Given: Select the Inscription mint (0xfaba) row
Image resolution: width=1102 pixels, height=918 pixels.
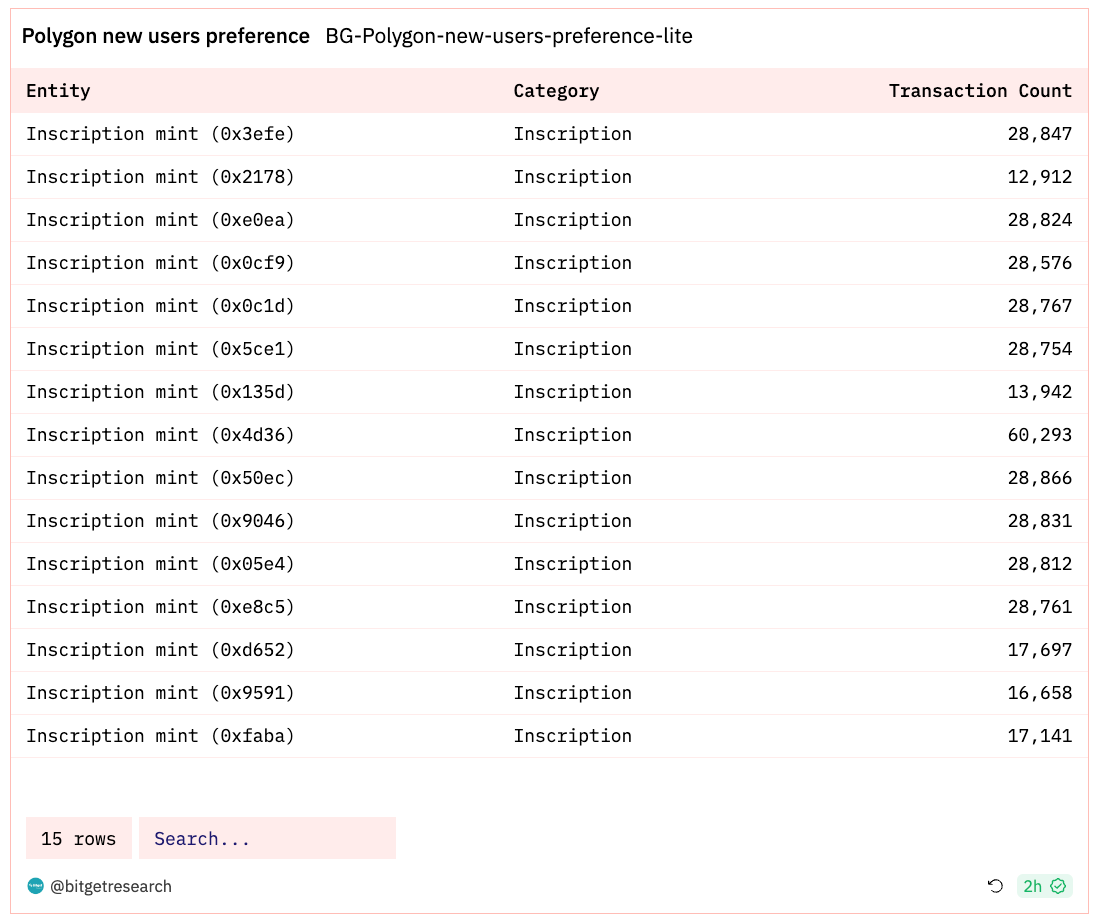Looking at the screenshot, I should [550, 736].
